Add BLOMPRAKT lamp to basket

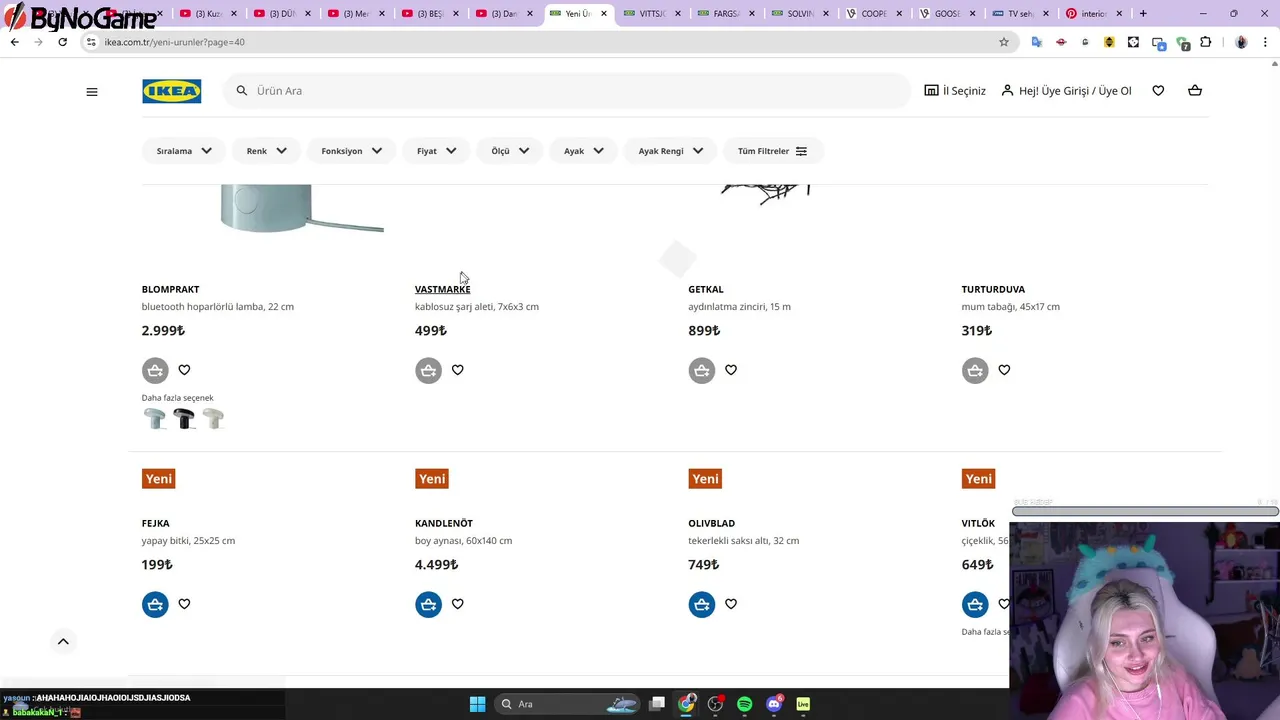coord(155,370)
